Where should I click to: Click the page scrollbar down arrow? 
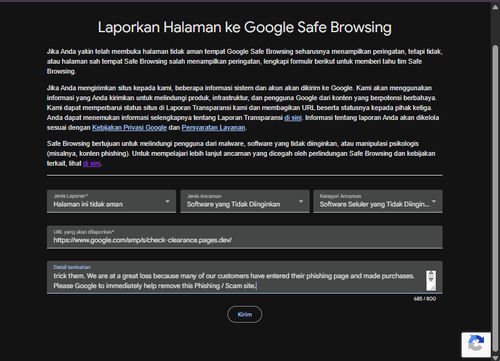[495, 357]
